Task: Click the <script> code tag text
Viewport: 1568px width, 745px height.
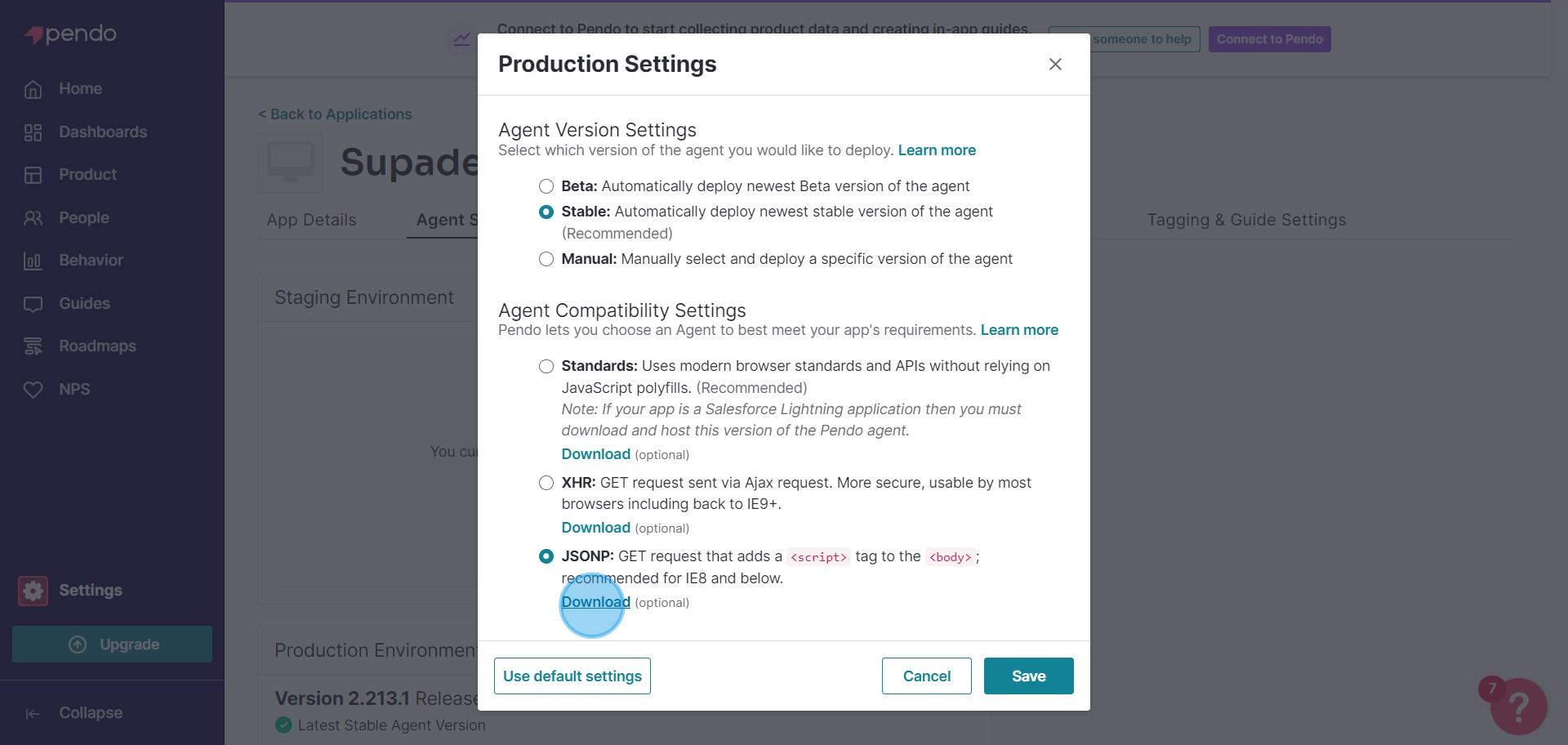Action: (818, 557)
